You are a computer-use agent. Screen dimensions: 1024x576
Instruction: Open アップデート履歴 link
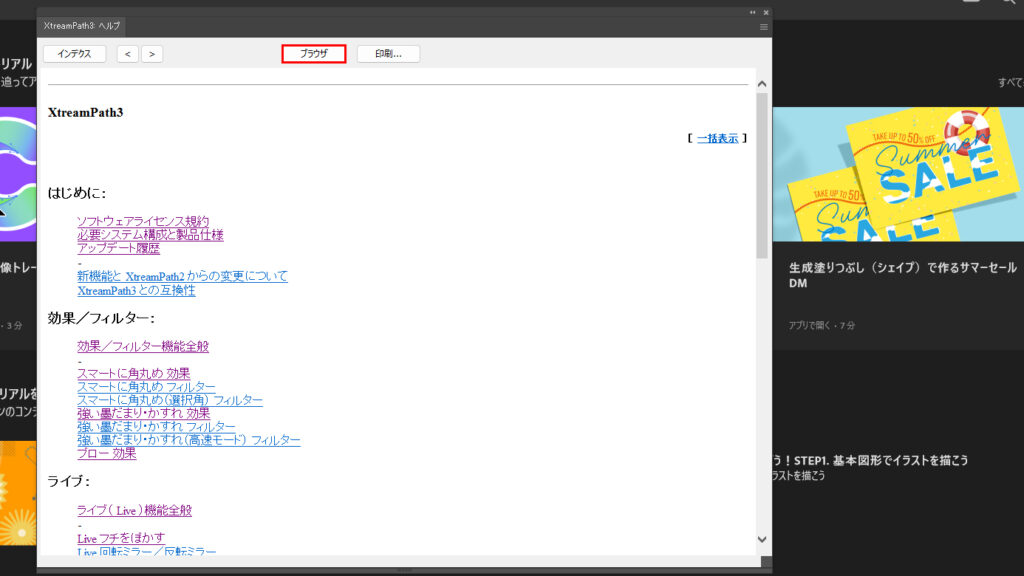118,248
